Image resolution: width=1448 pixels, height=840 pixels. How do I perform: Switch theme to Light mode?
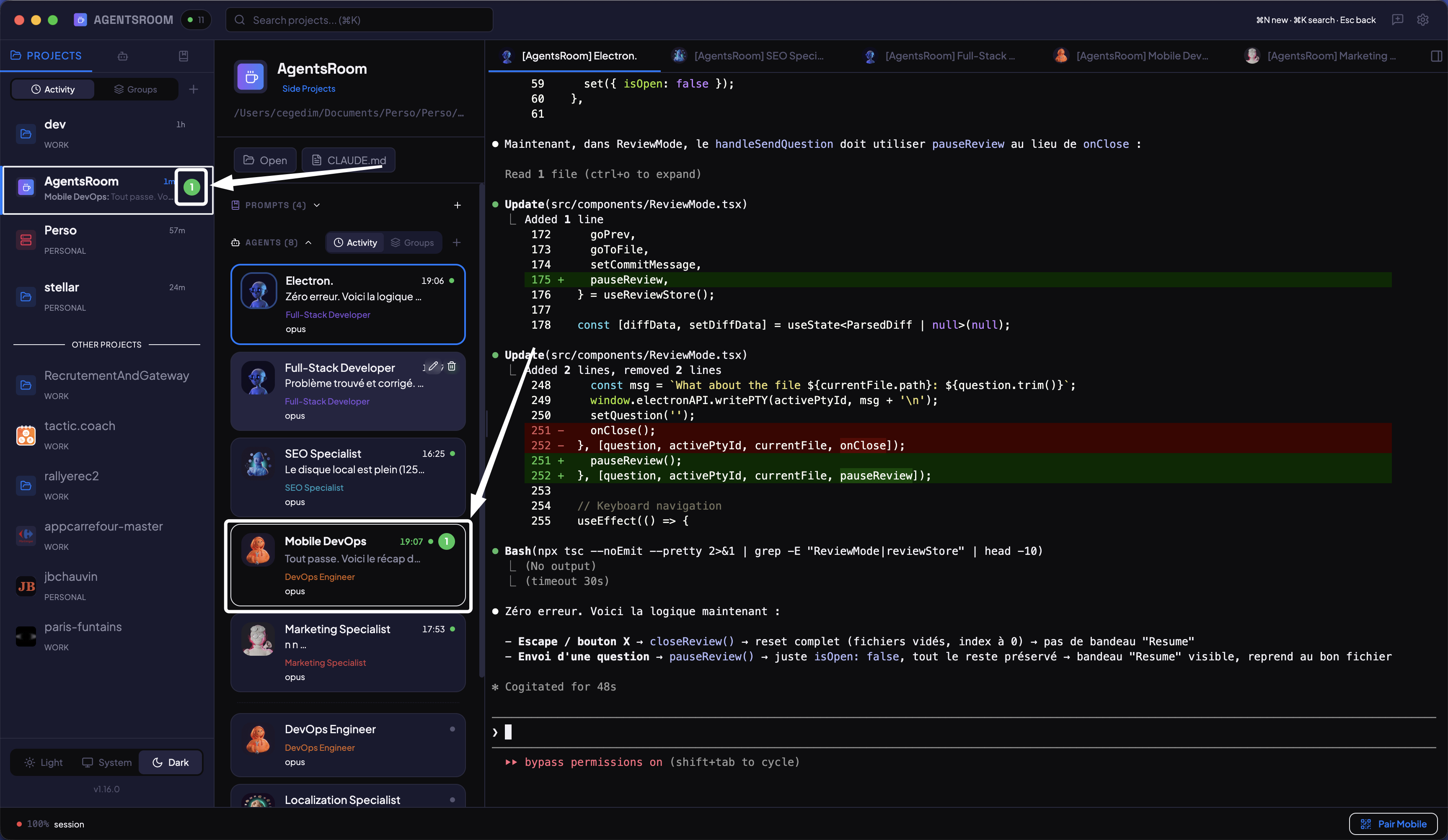pyautogui.click(x=44, y=762)
